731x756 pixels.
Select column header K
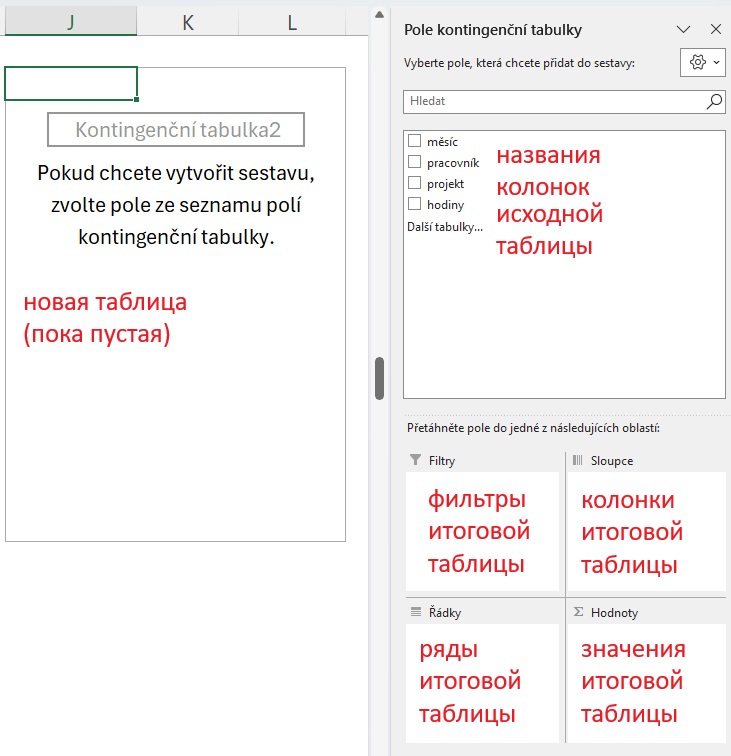[188, 22]
